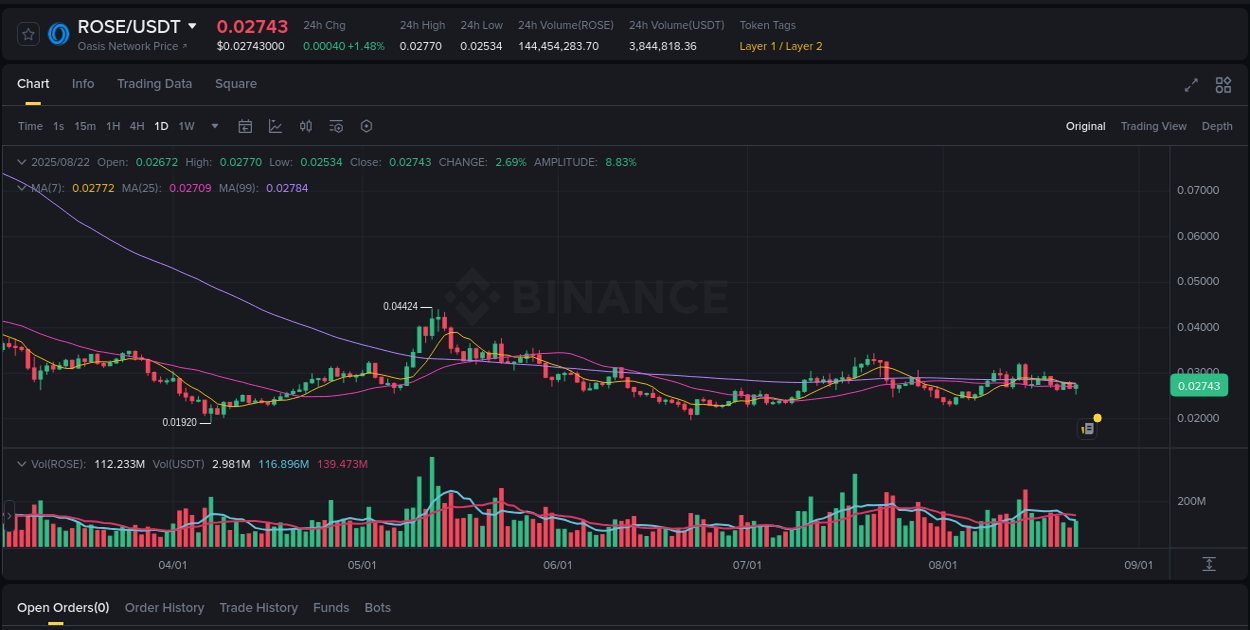Screen dimensions: 1250x630
Task: Open the OHLC comparison candle icon
Action: (306, 126)
